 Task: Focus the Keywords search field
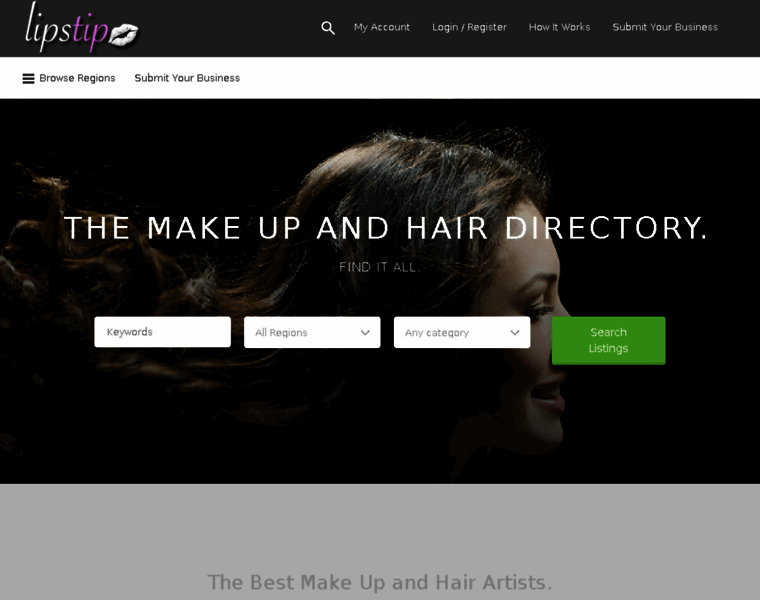(162, 332)
